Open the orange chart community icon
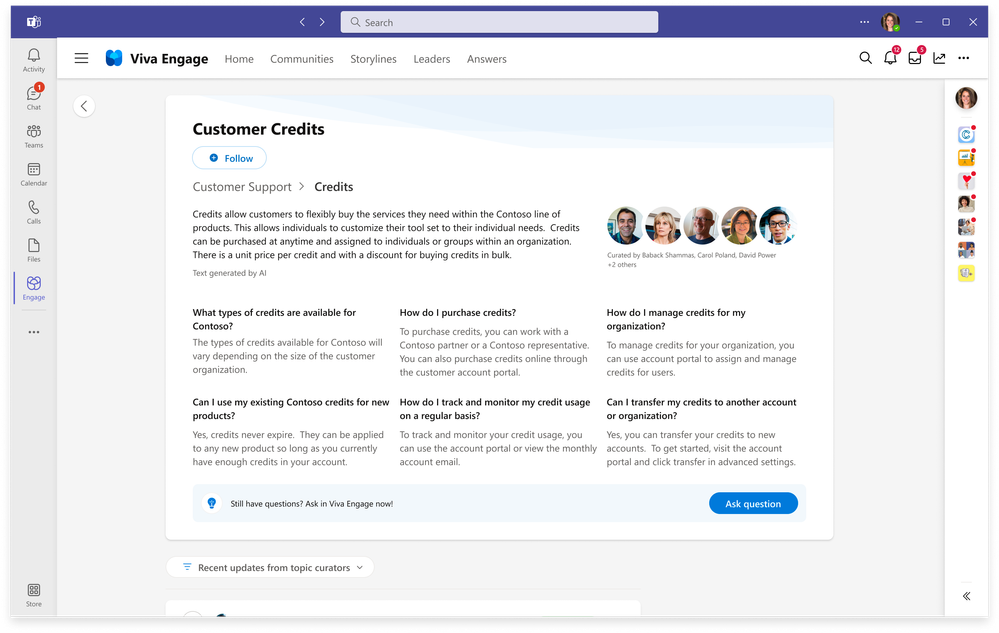 (x=967, y=157)
